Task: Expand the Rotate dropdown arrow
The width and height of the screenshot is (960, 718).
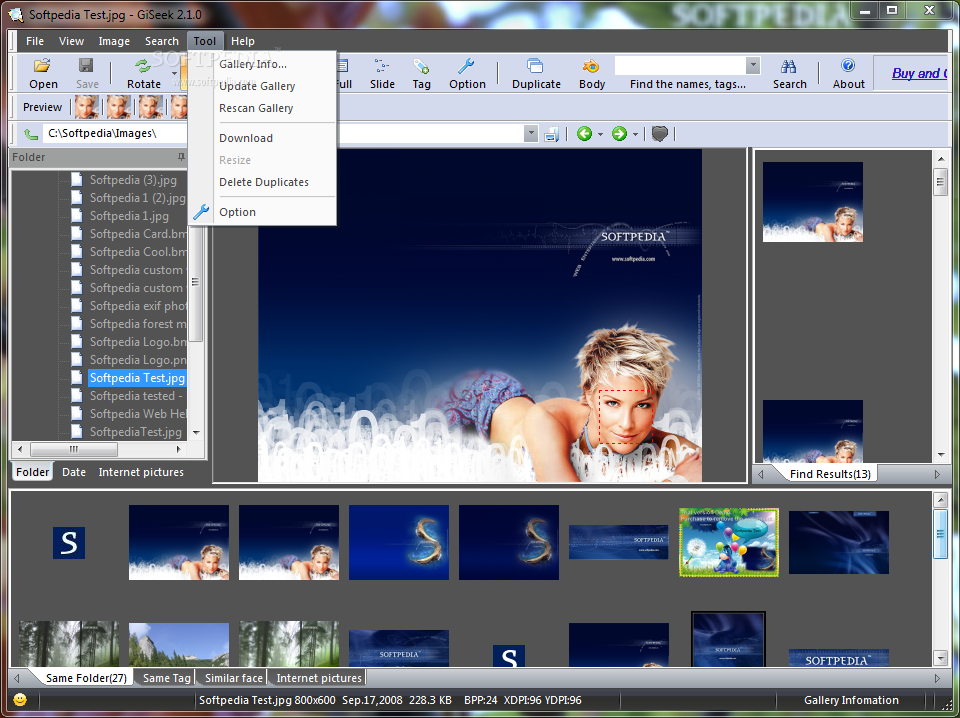Action: (x=174, y=73)
